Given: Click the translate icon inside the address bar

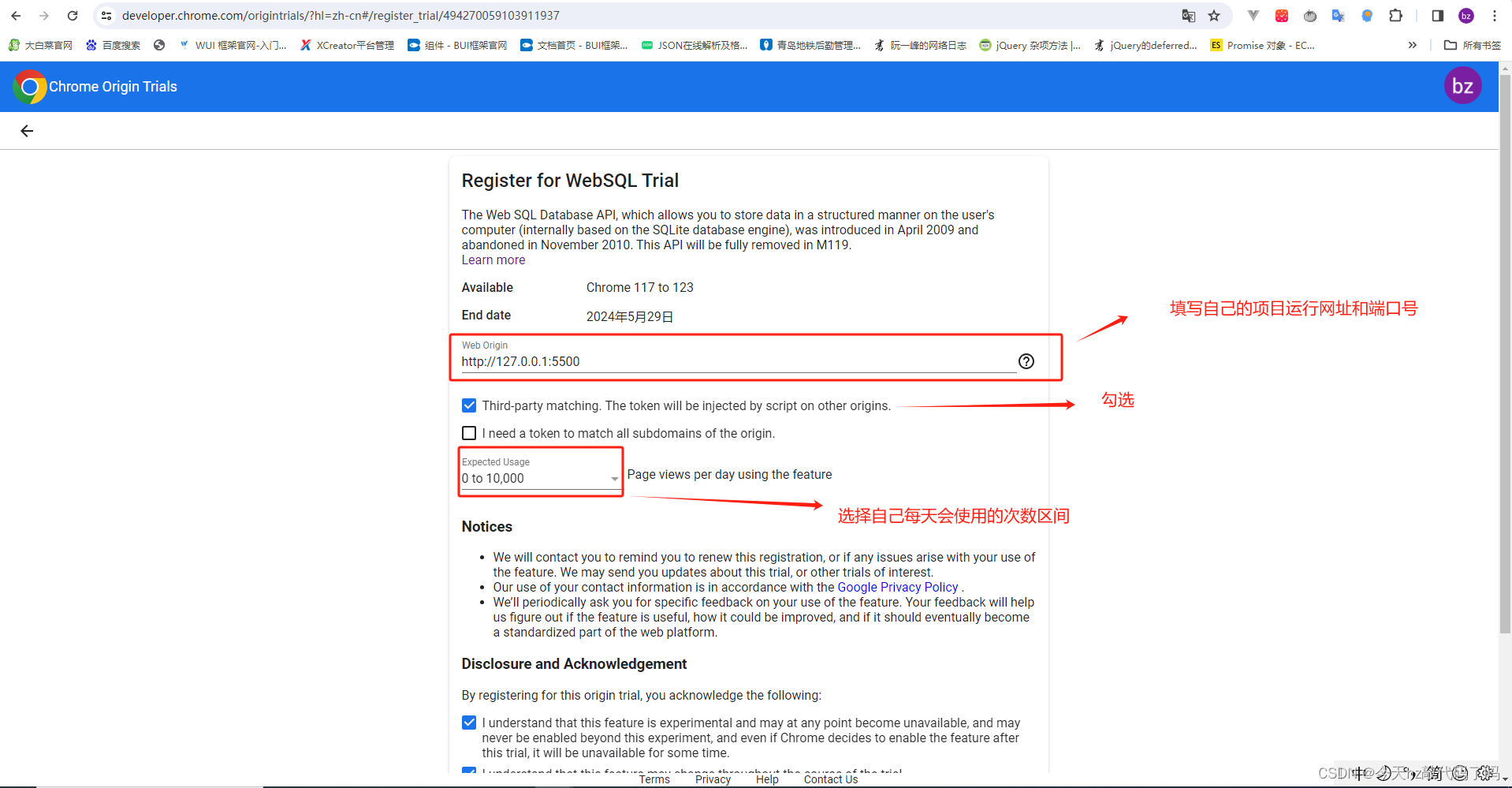Looking at the screenshot, I should pos(1187,16).
